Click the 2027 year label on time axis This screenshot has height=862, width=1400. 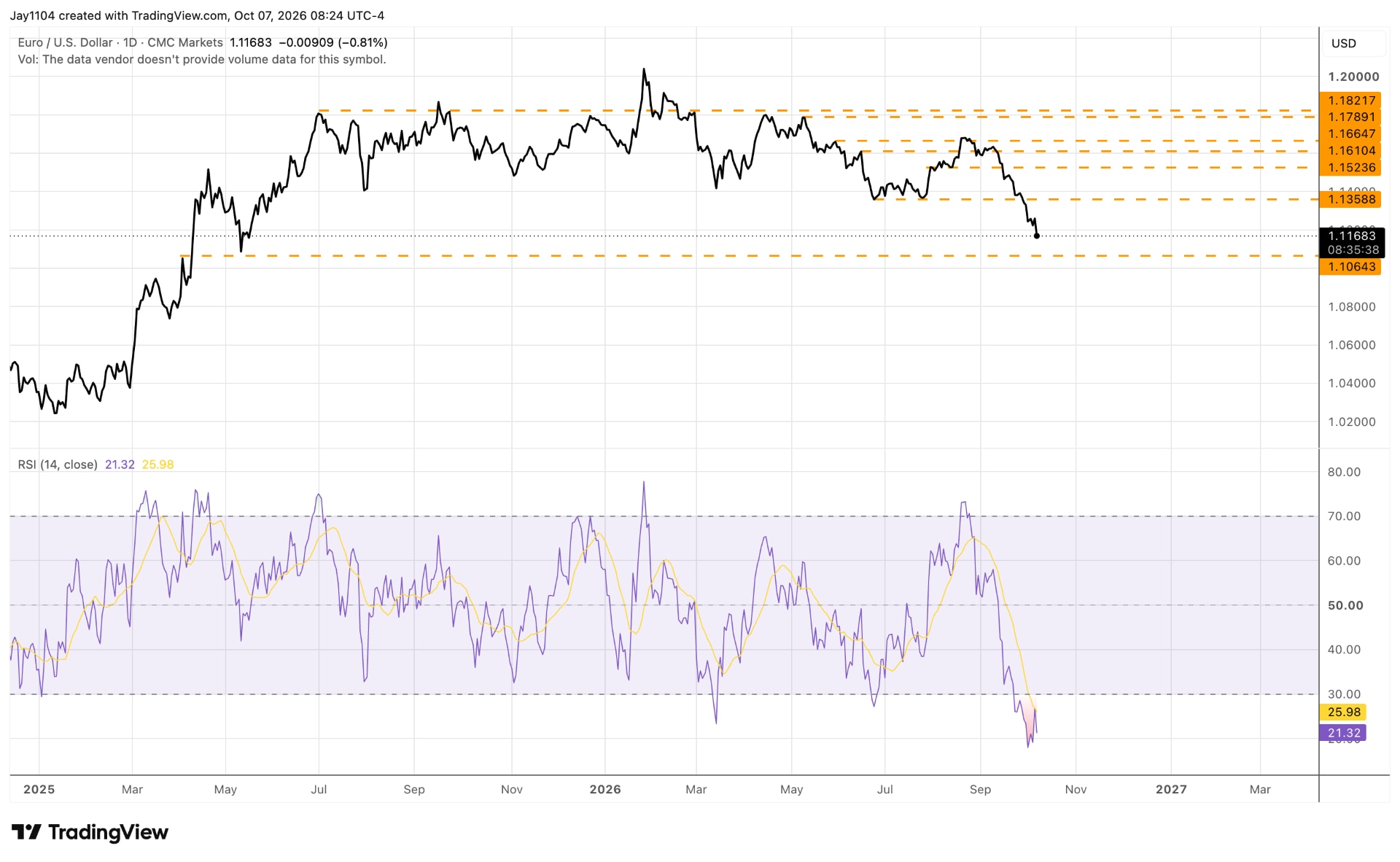(1171, 789)
